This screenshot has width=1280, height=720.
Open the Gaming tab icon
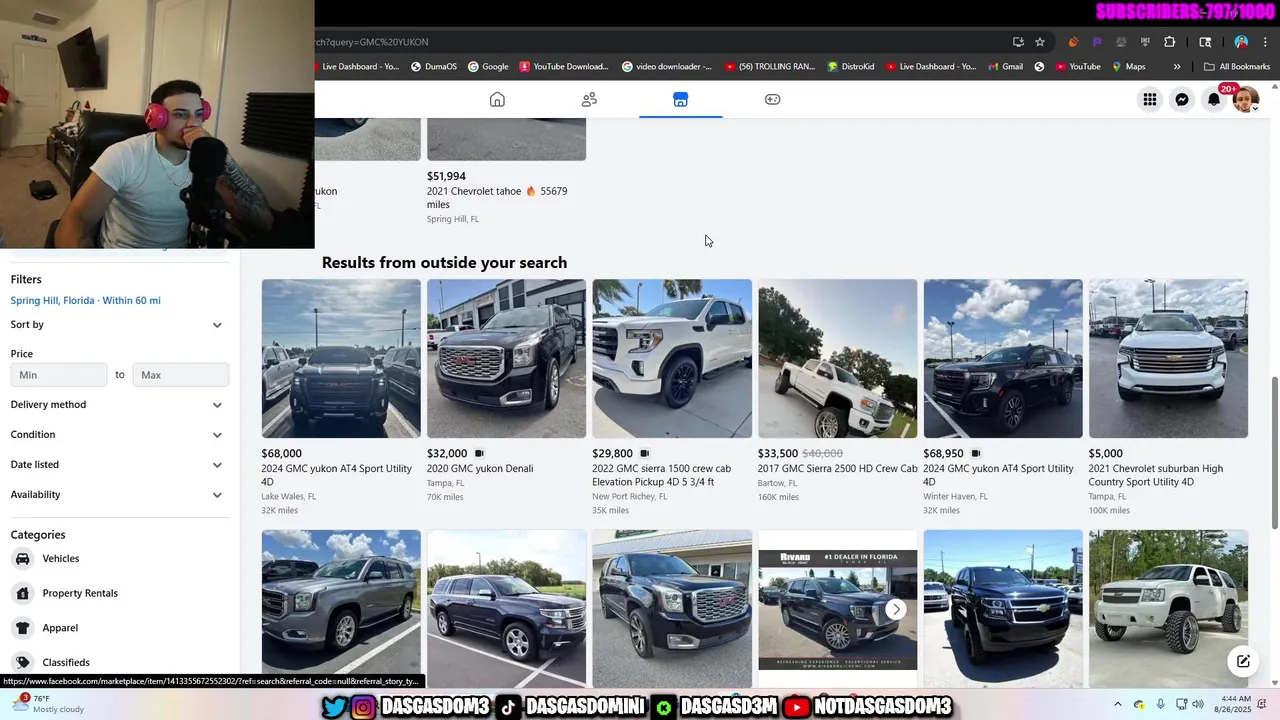(x=772, y=99)
